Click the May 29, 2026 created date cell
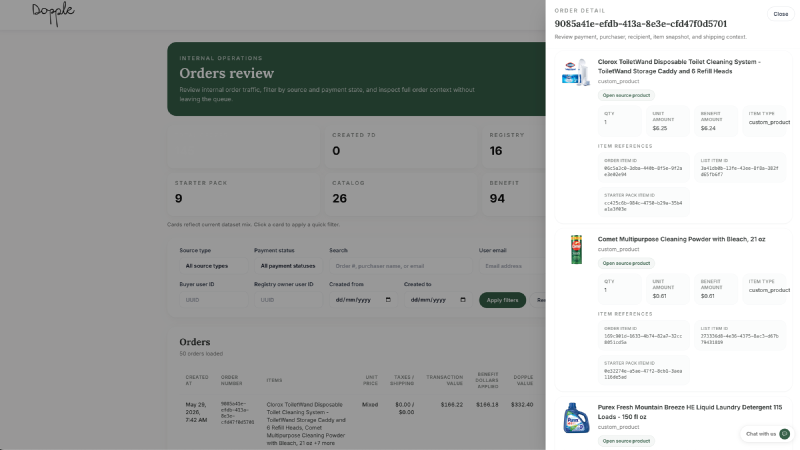The image size is (800, 450). 196,412
